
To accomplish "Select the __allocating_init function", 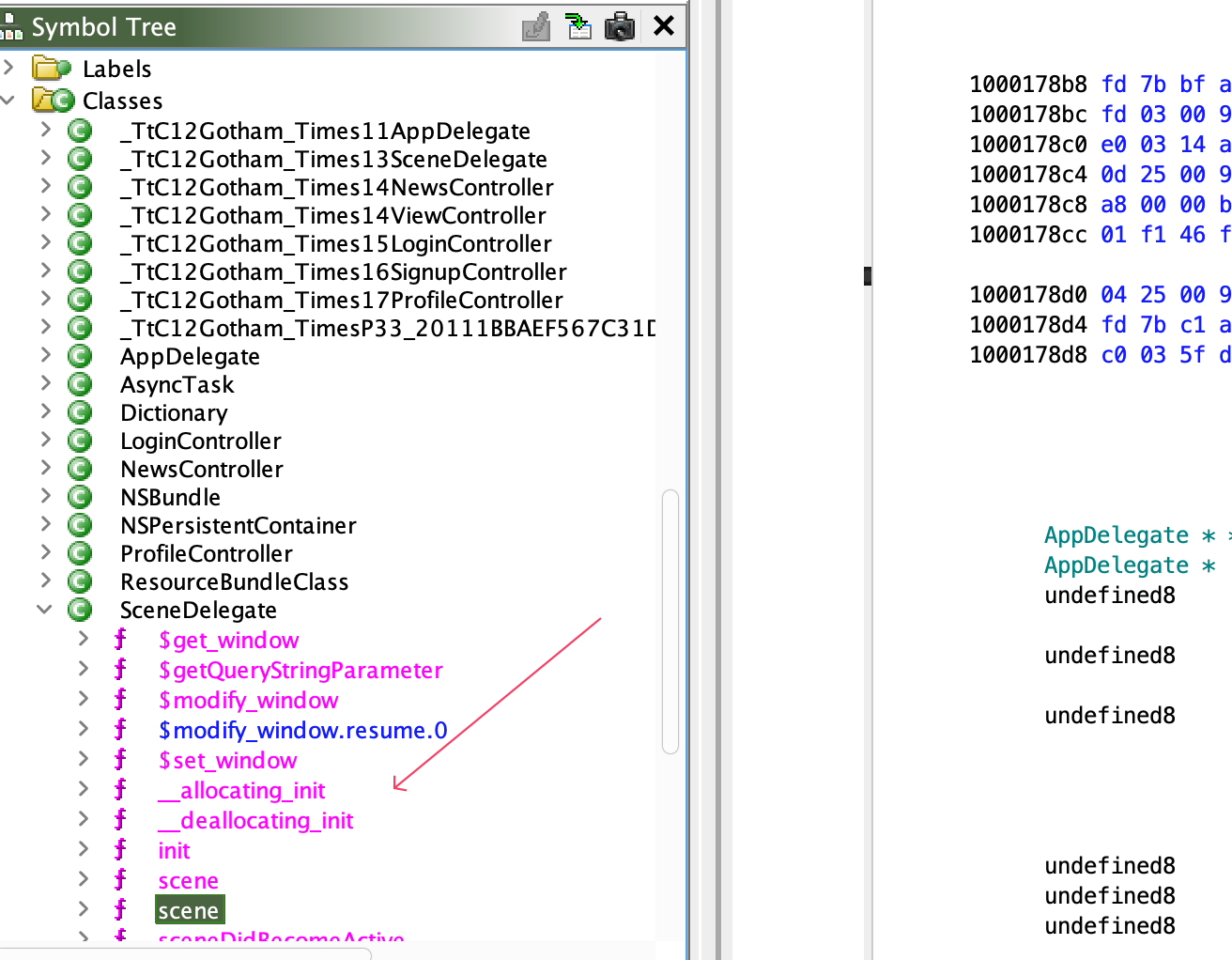I will (241, 791).
